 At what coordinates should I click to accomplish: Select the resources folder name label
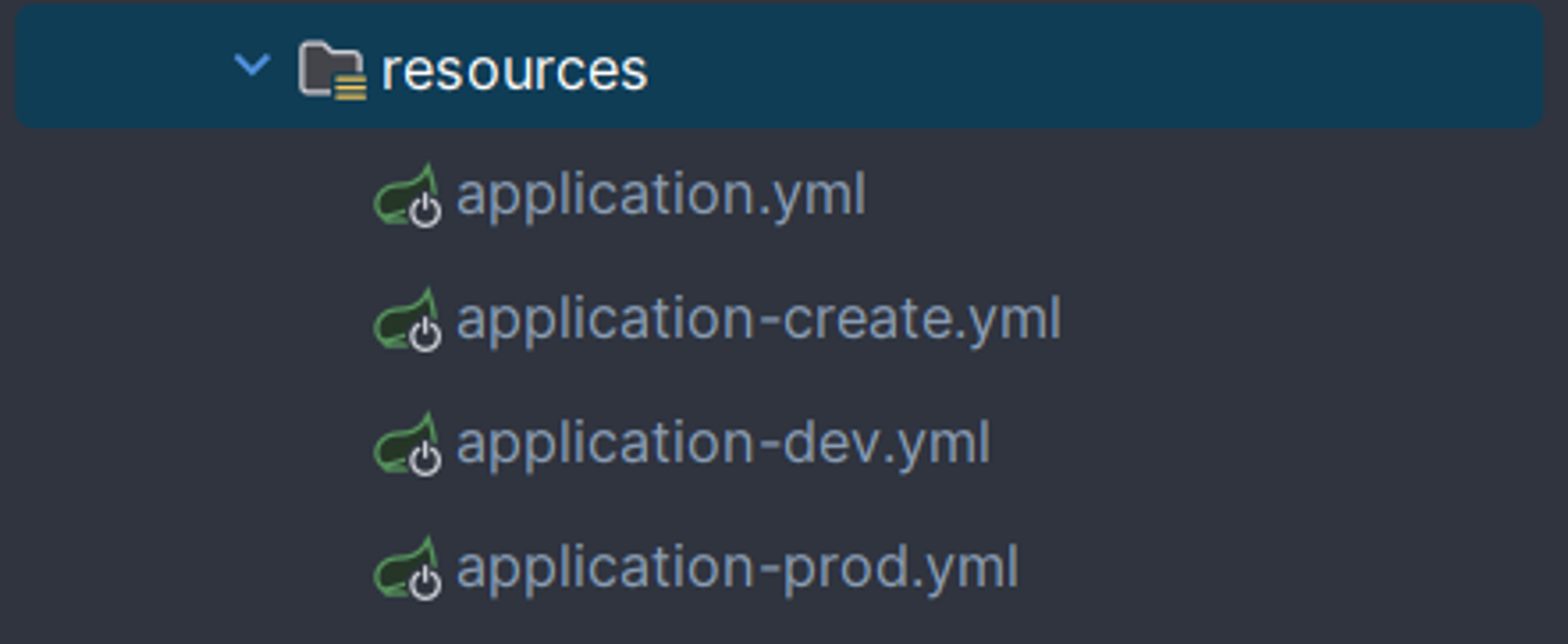pyautogui.click(x=514, y=71)
